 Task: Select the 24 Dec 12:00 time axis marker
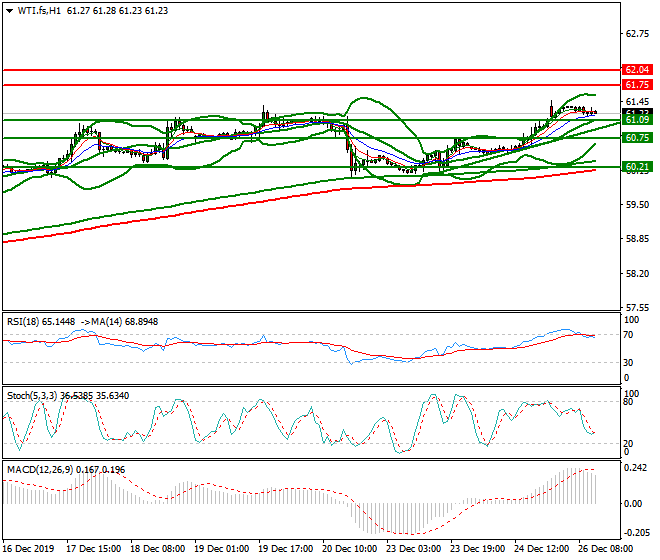click(x=541, y=549)
